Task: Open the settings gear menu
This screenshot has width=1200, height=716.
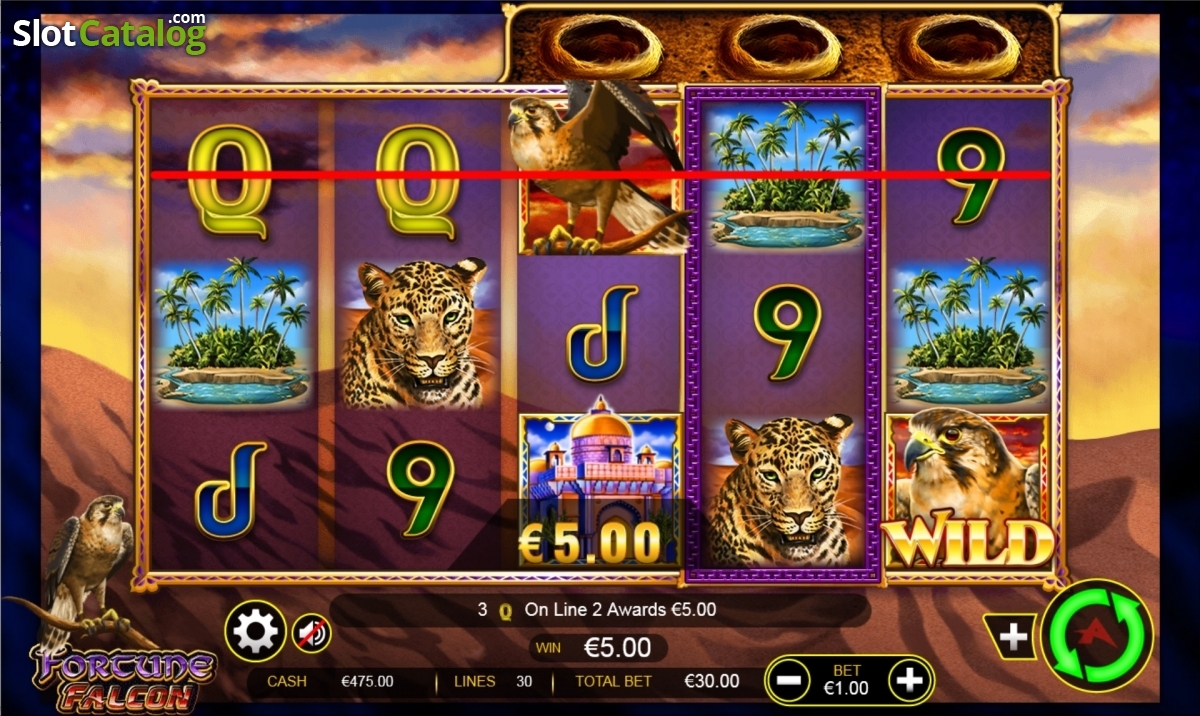Action: point(255,631)
